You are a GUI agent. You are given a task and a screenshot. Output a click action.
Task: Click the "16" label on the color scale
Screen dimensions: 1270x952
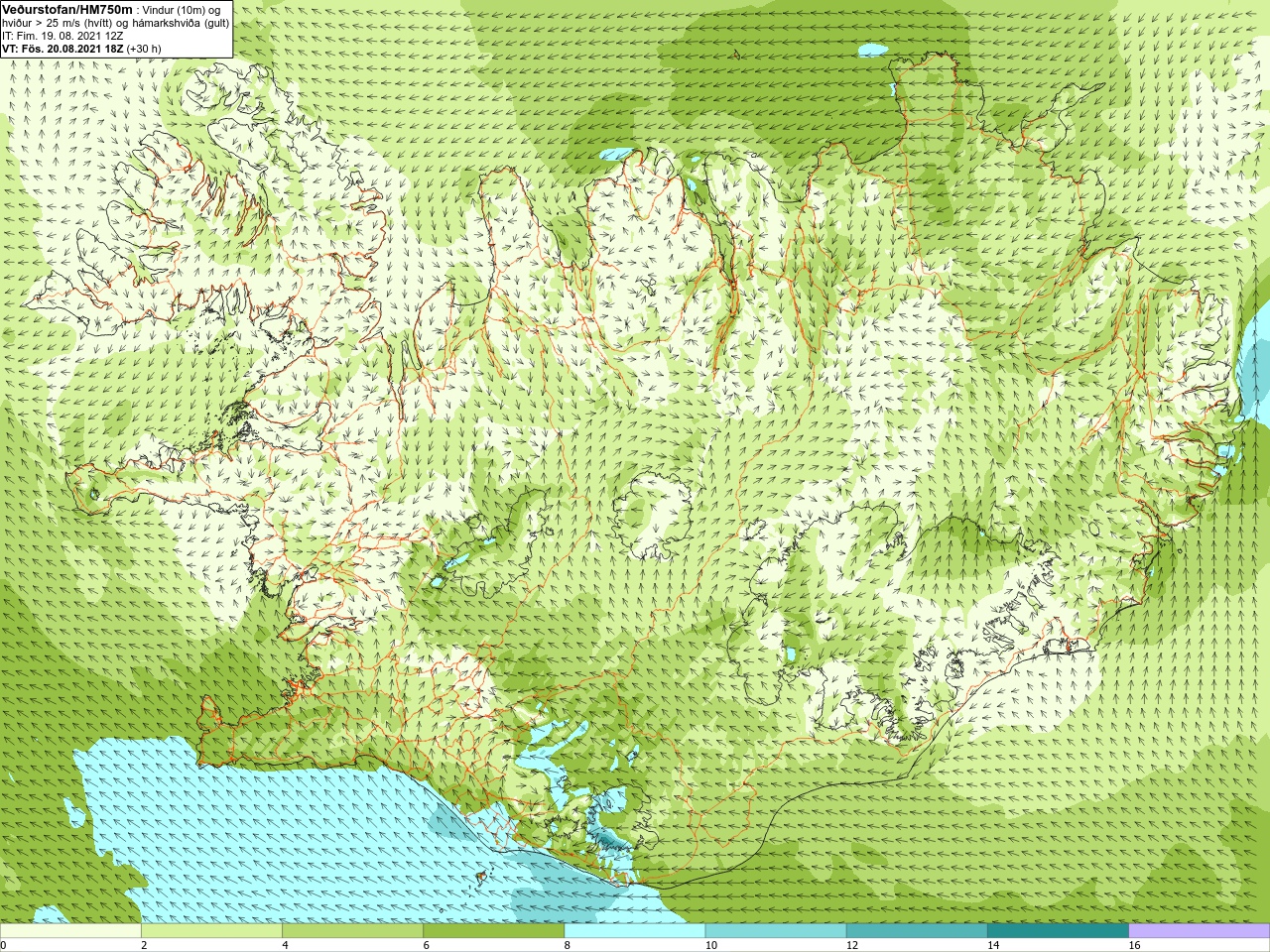pyautogui.click(x=1135, y=945)
